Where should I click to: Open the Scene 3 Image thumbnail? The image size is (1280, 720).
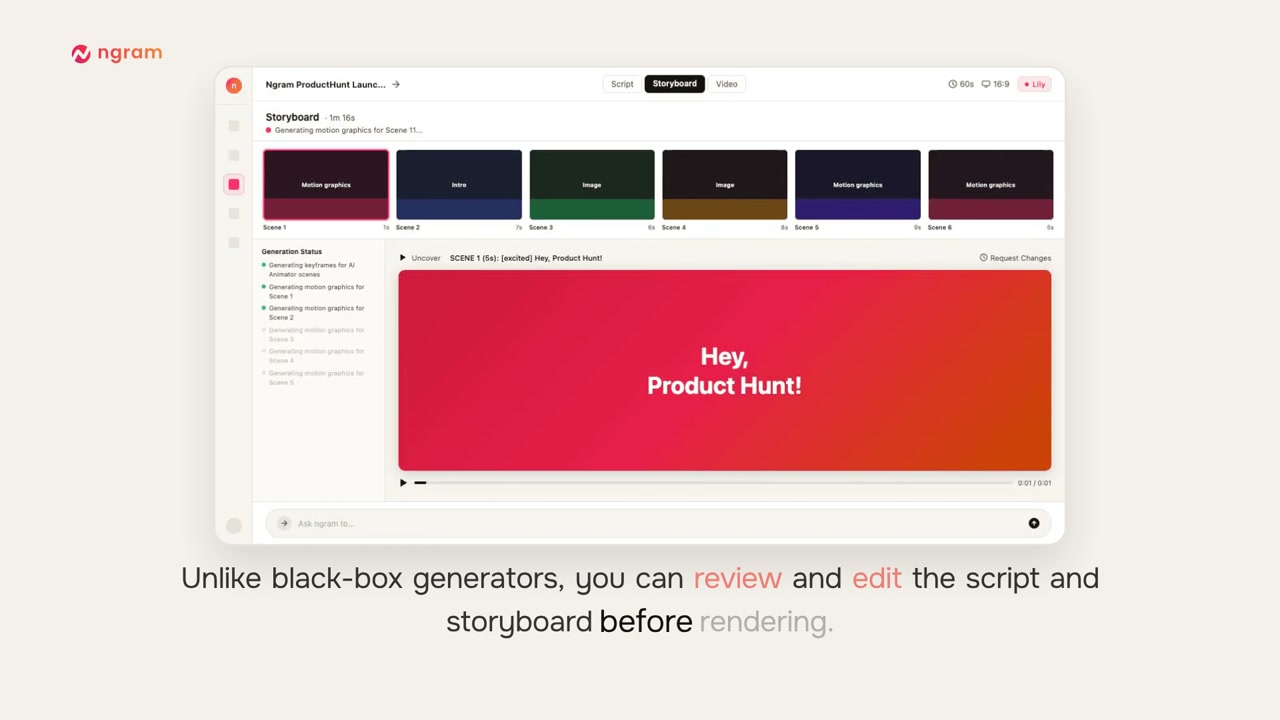click(592, 185)
